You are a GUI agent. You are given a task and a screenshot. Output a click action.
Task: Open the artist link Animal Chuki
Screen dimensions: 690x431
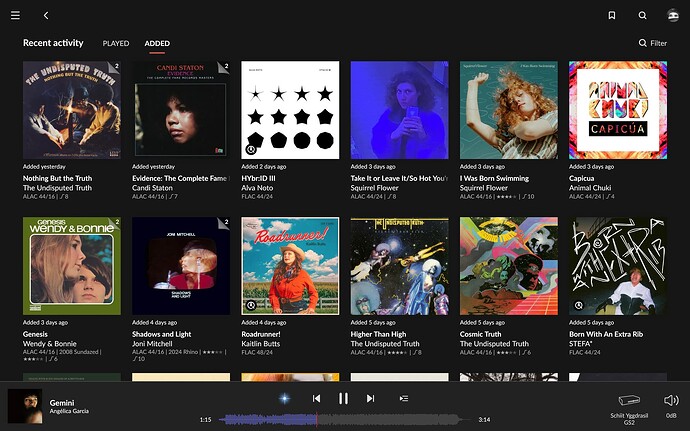click(x=590, y=188)
